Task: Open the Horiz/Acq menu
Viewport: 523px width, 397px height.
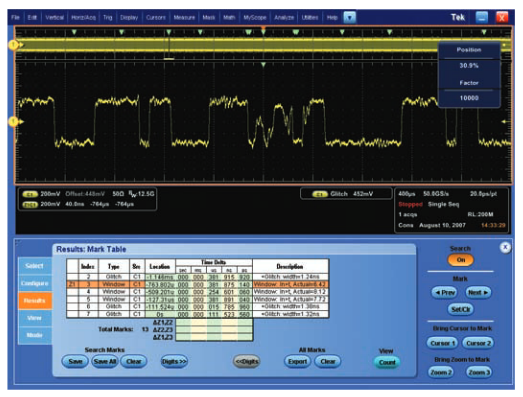Action: 83,17
